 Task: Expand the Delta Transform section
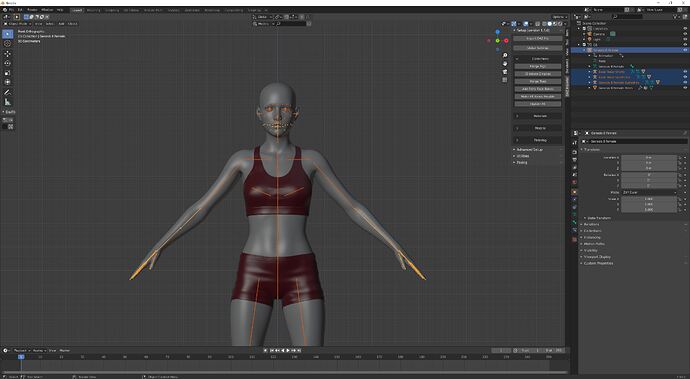coord(597,218)
